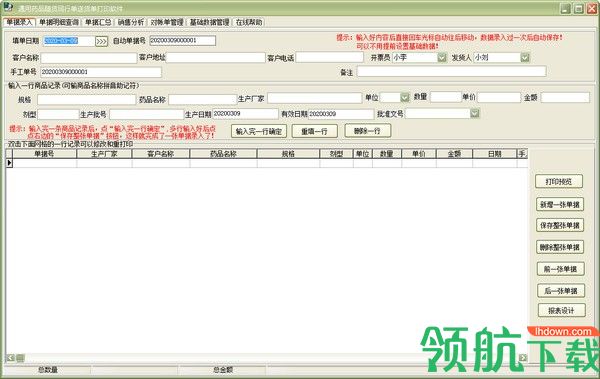Click the 填单日期 date field
The width and height of the screenshot is (600, 379).
point(68,41)
